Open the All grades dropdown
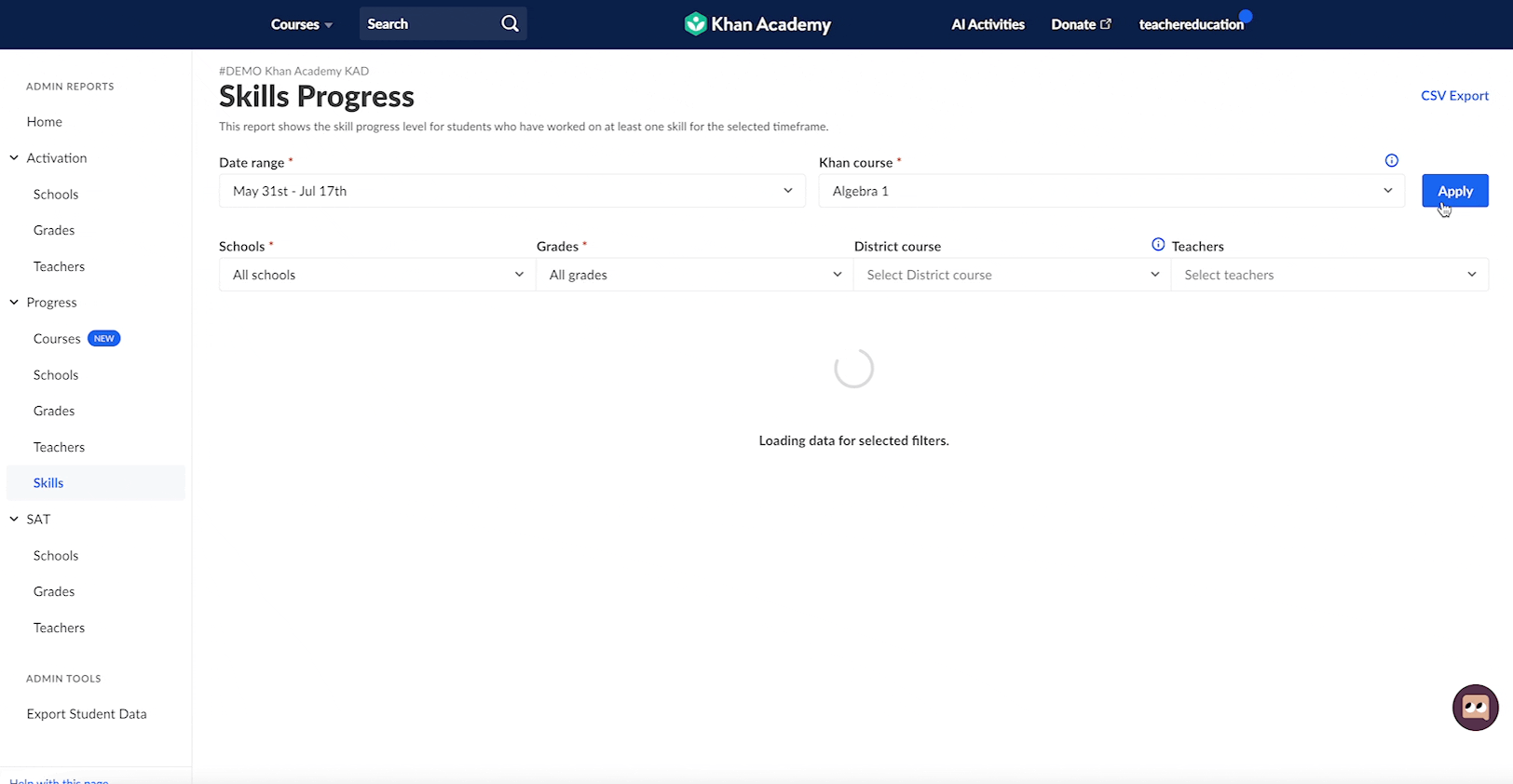The image size is (1513, 784). (695, 275)
